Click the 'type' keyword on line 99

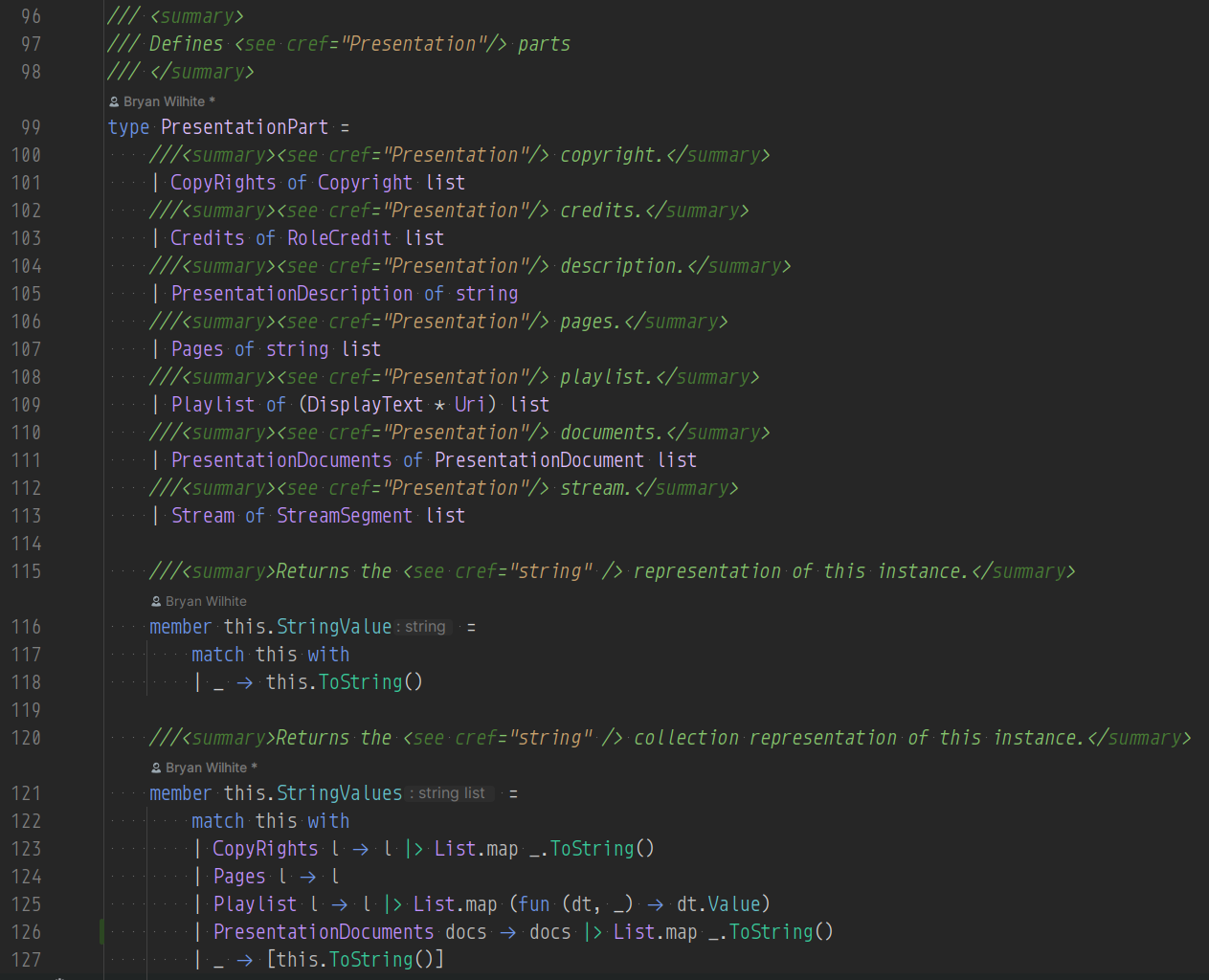click(128, 127)
